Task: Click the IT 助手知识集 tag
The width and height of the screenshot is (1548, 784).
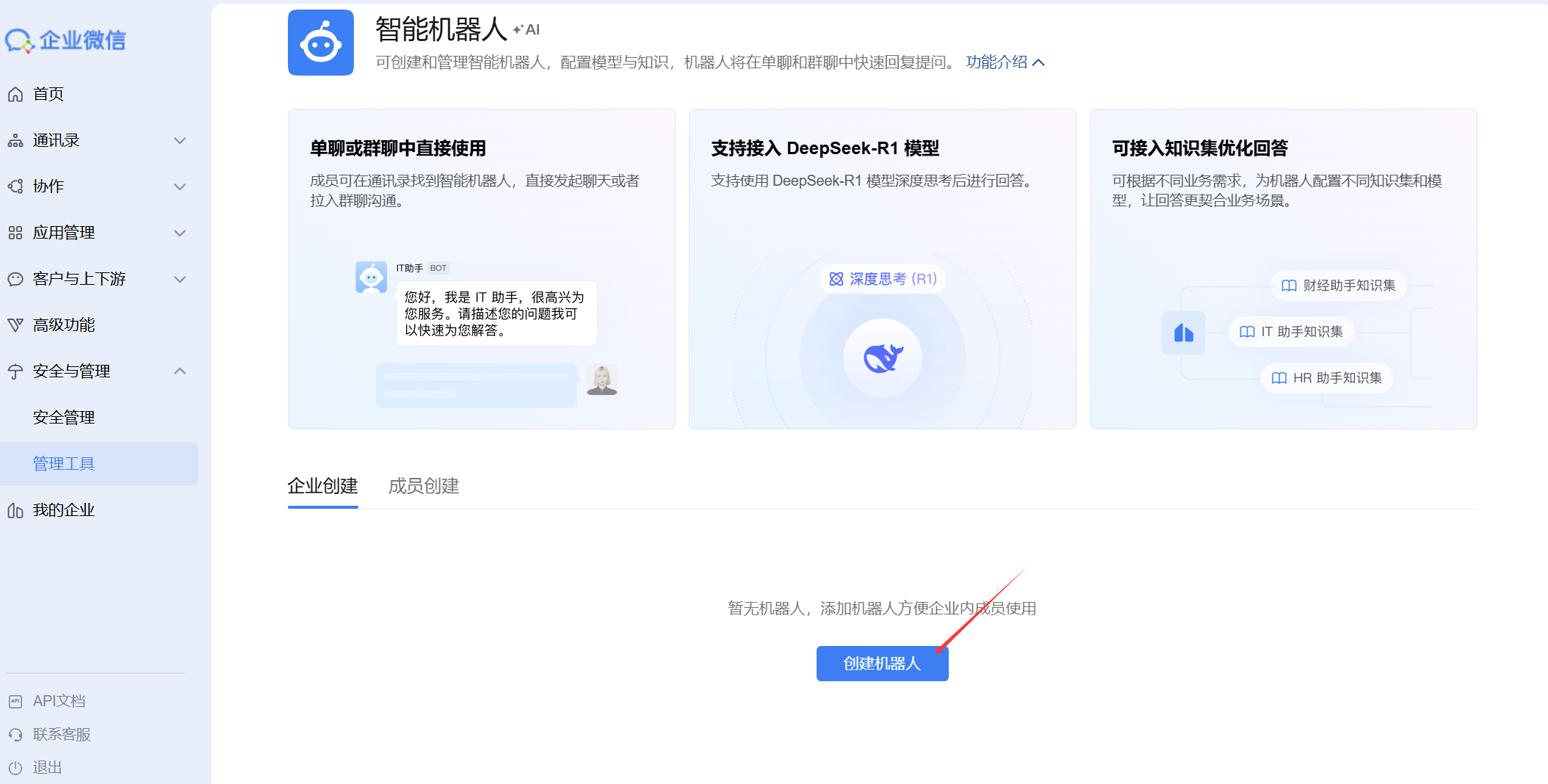Action: [1292, 332]
